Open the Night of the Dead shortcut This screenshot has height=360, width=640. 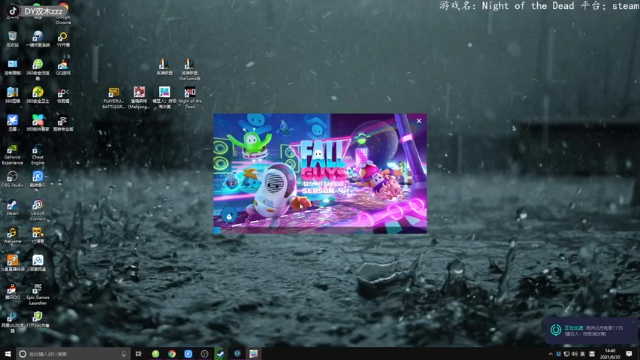pos(190,97)
